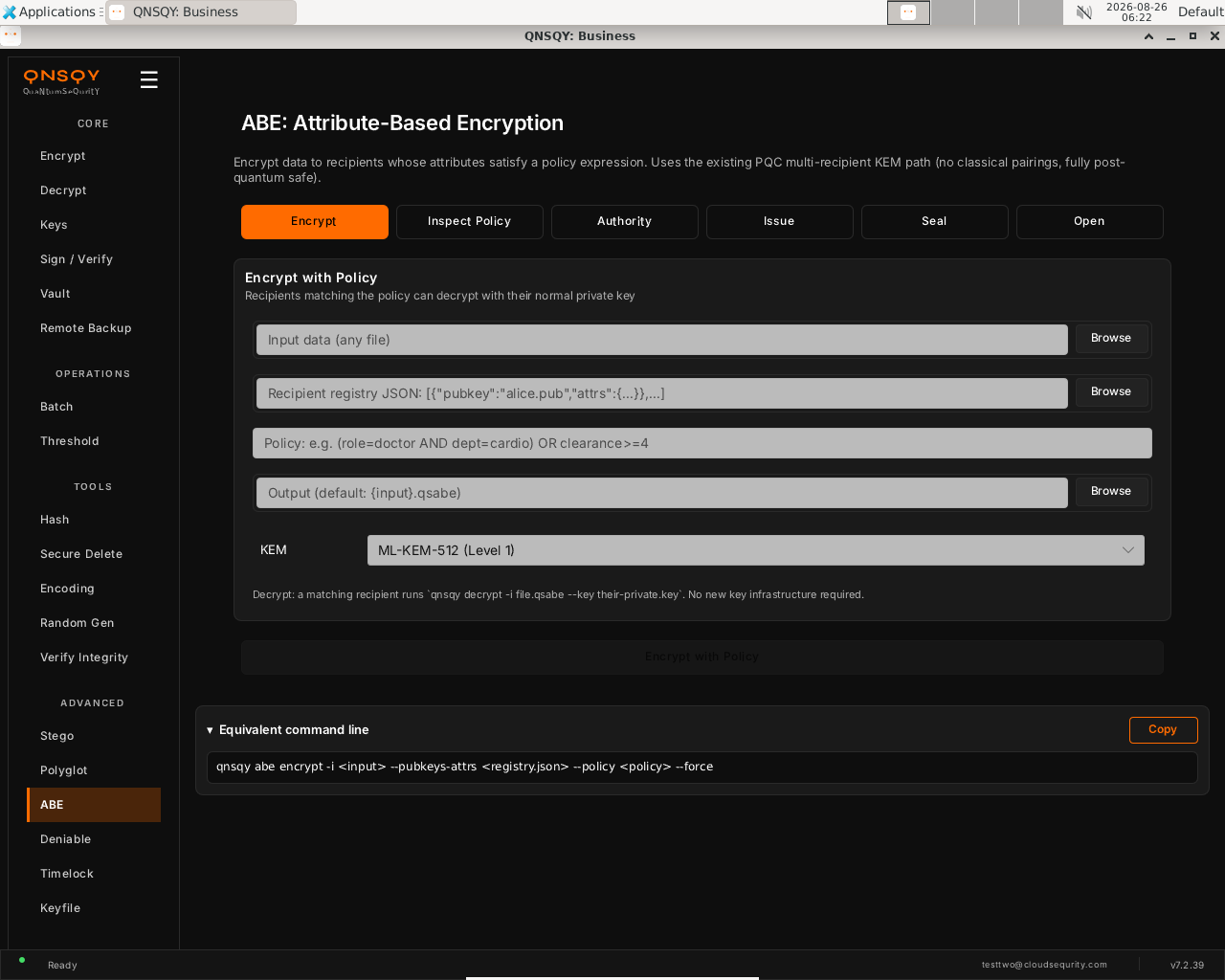This screenshot has height=980, width=1225.
Task: Switch to the Seal tab
Action: tap(935, 221)
